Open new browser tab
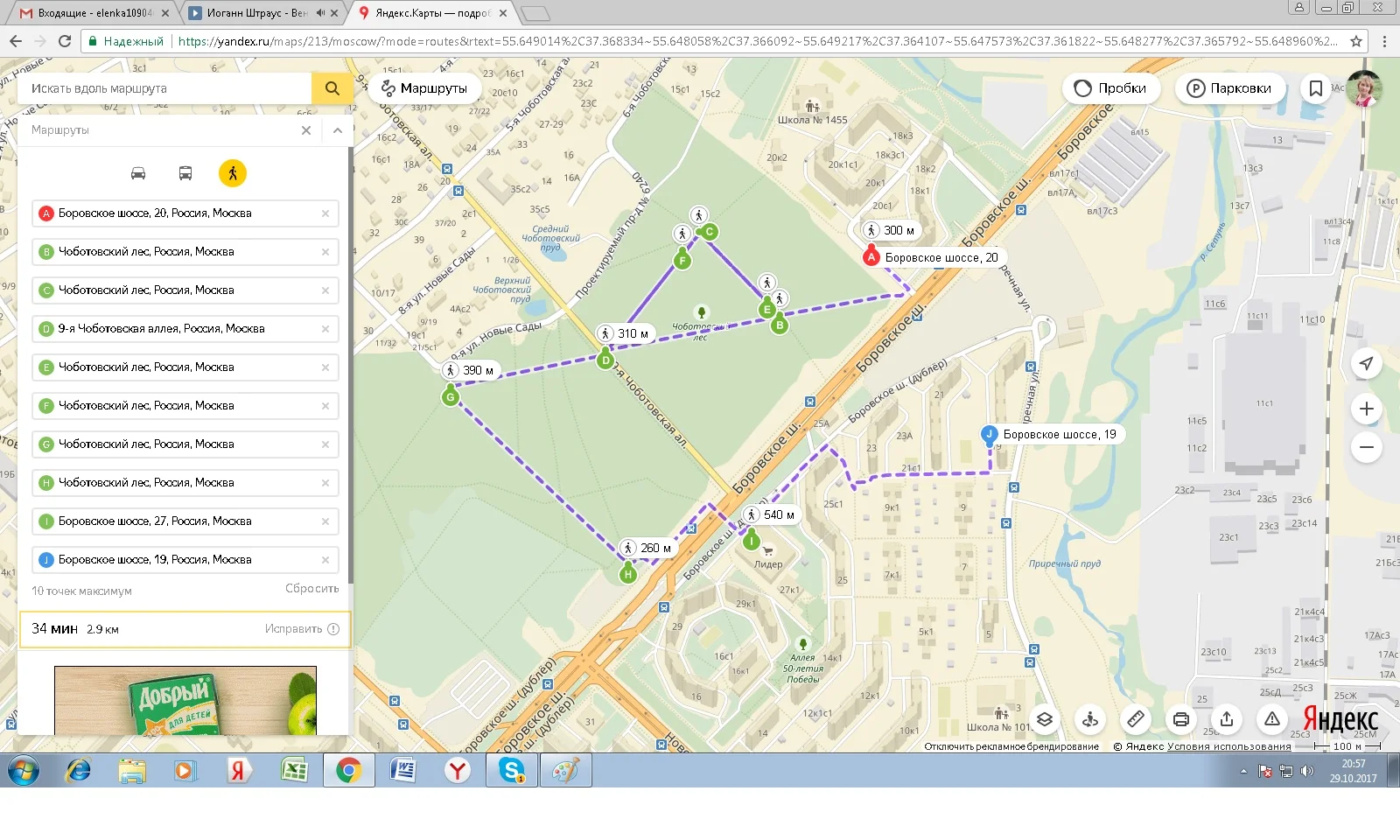This screenshot has height=840, width=1400. click(x=535, y=13)
